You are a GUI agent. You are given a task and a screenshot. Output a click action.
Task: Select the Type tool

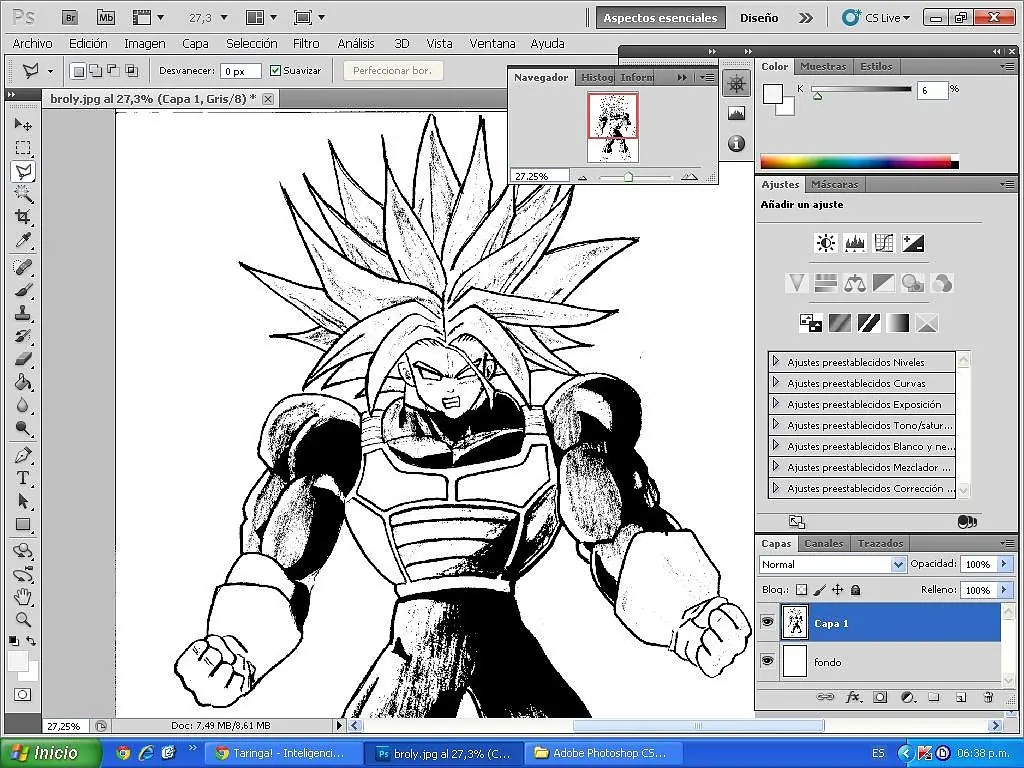pyautogui.click(x=23, y=478)
